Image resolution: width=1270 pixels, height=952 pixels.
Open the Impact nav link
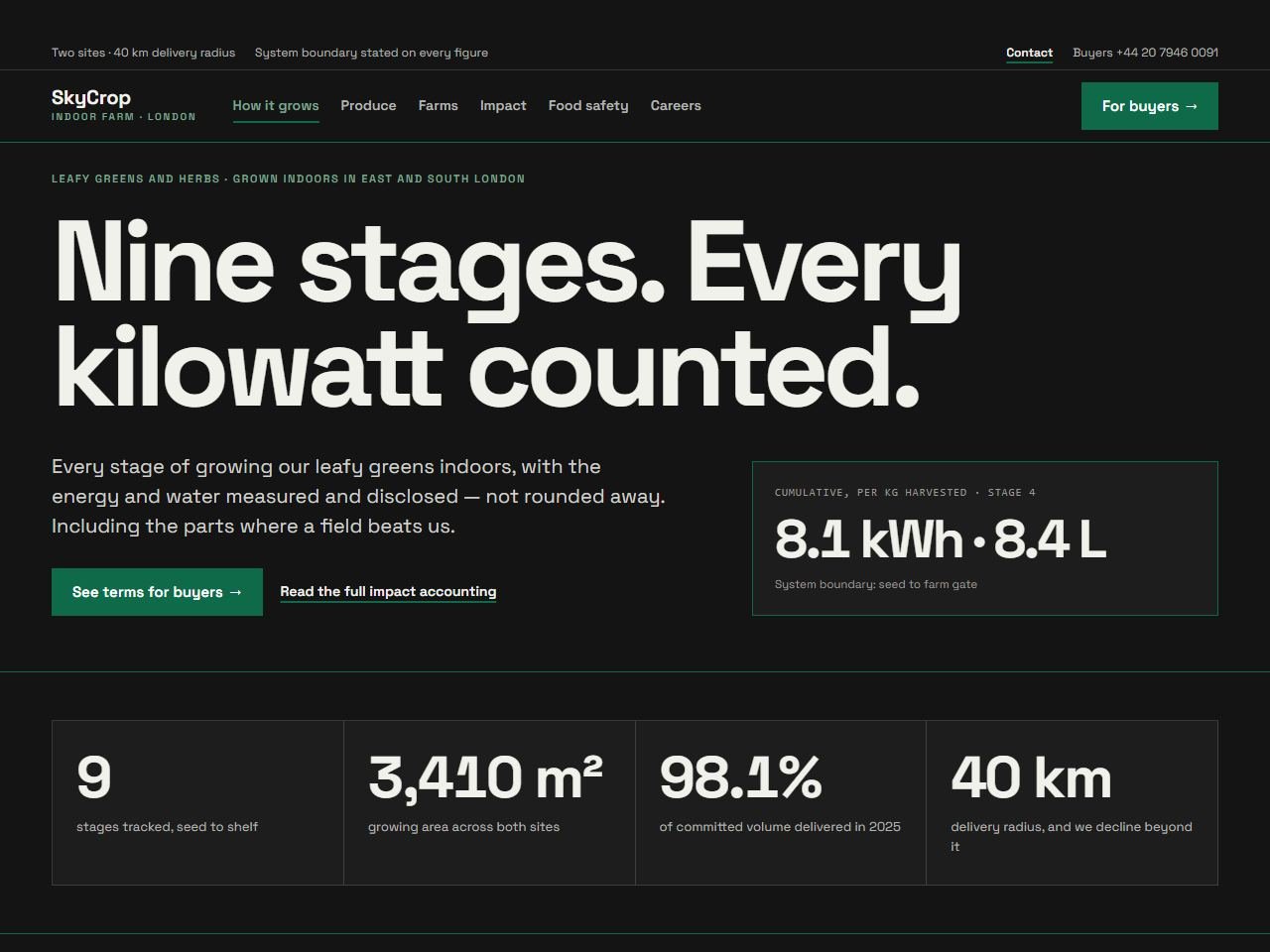tap(503, 106)
